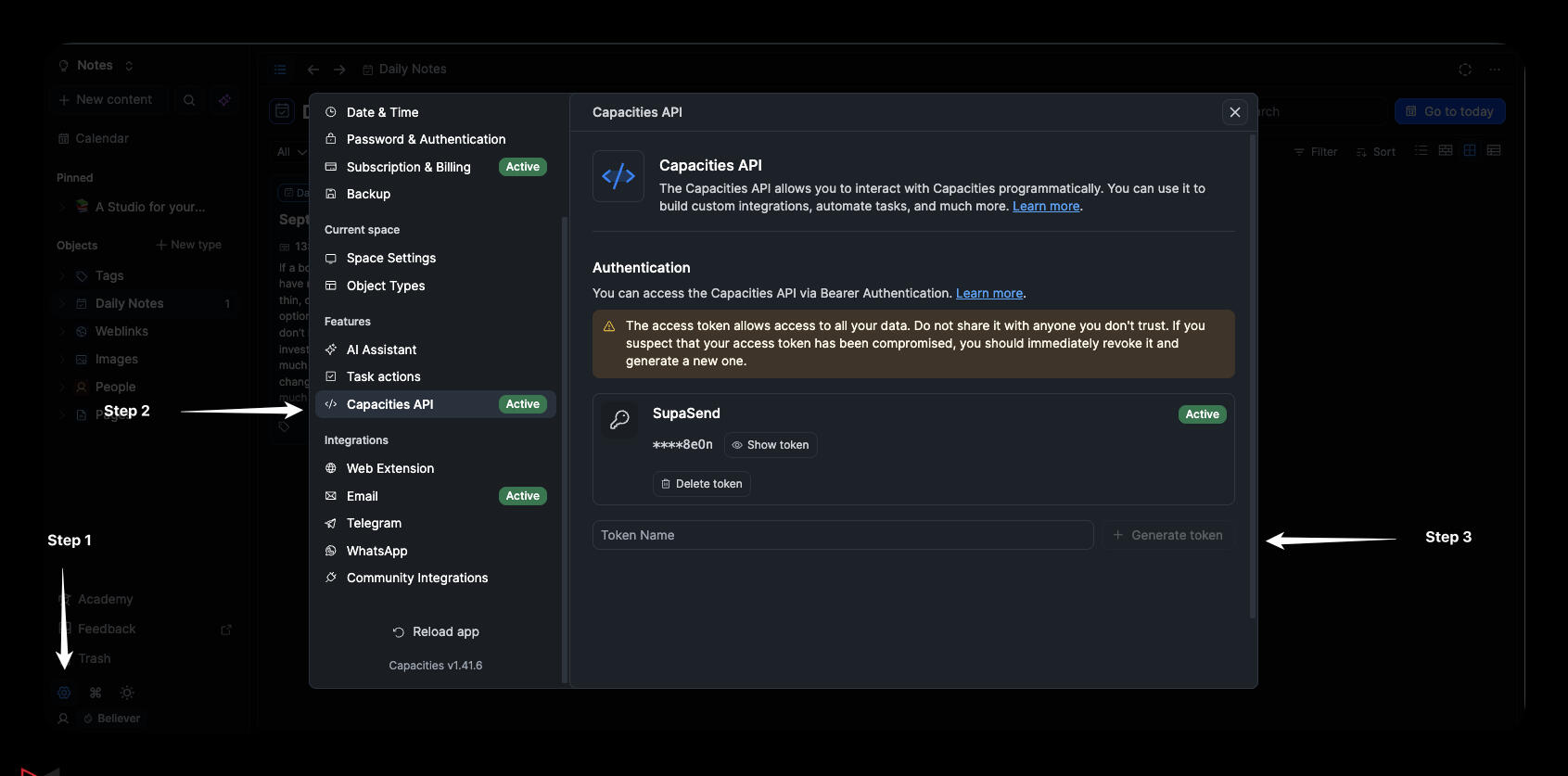The image size is (1568, 776).
Task: Open the WhatsApp integration settings
Action: [x=376, y=551]
